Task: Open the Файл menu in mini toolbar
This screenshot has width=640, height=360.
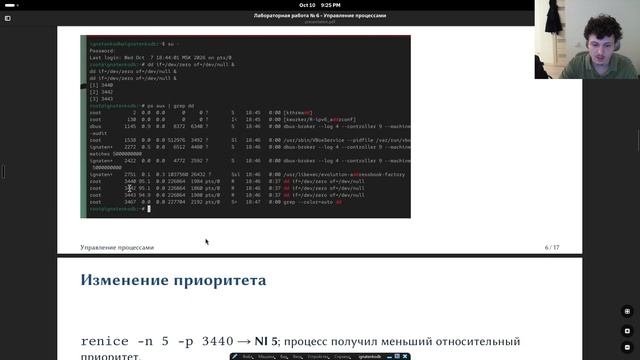Action: (x=248, y=357)
